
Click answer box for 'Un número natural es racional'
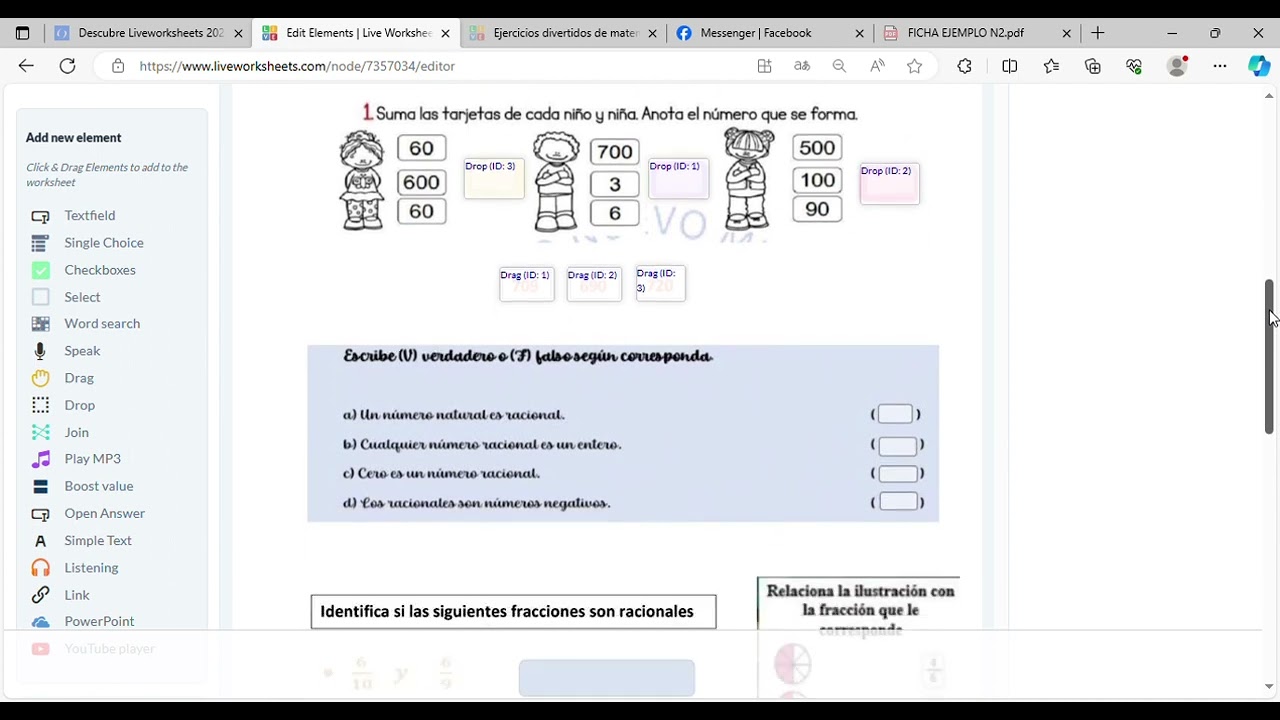coord(895,414)
